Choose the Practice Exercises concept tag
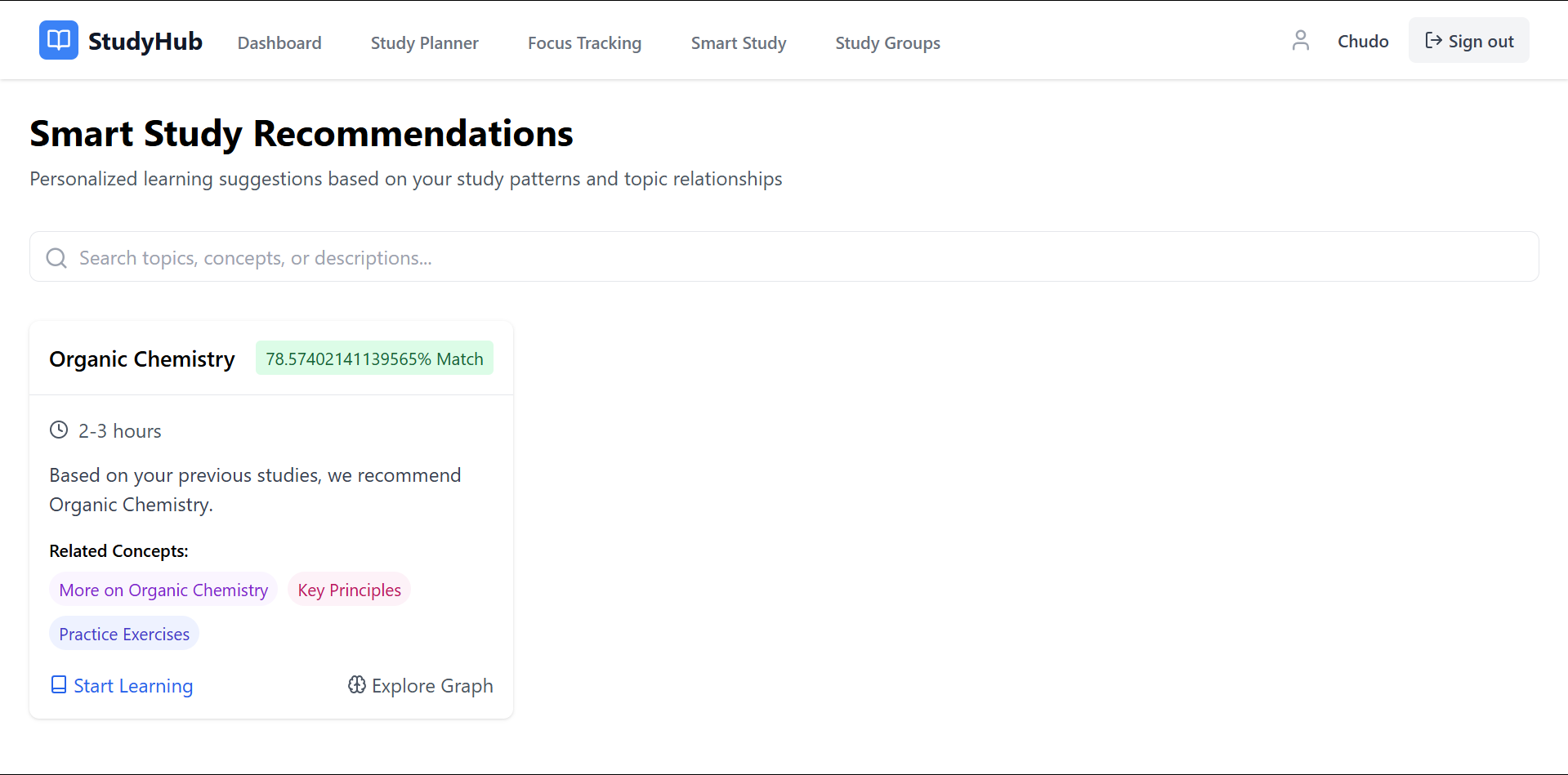This screenshot has width=1568, height=775. (124, 634)
